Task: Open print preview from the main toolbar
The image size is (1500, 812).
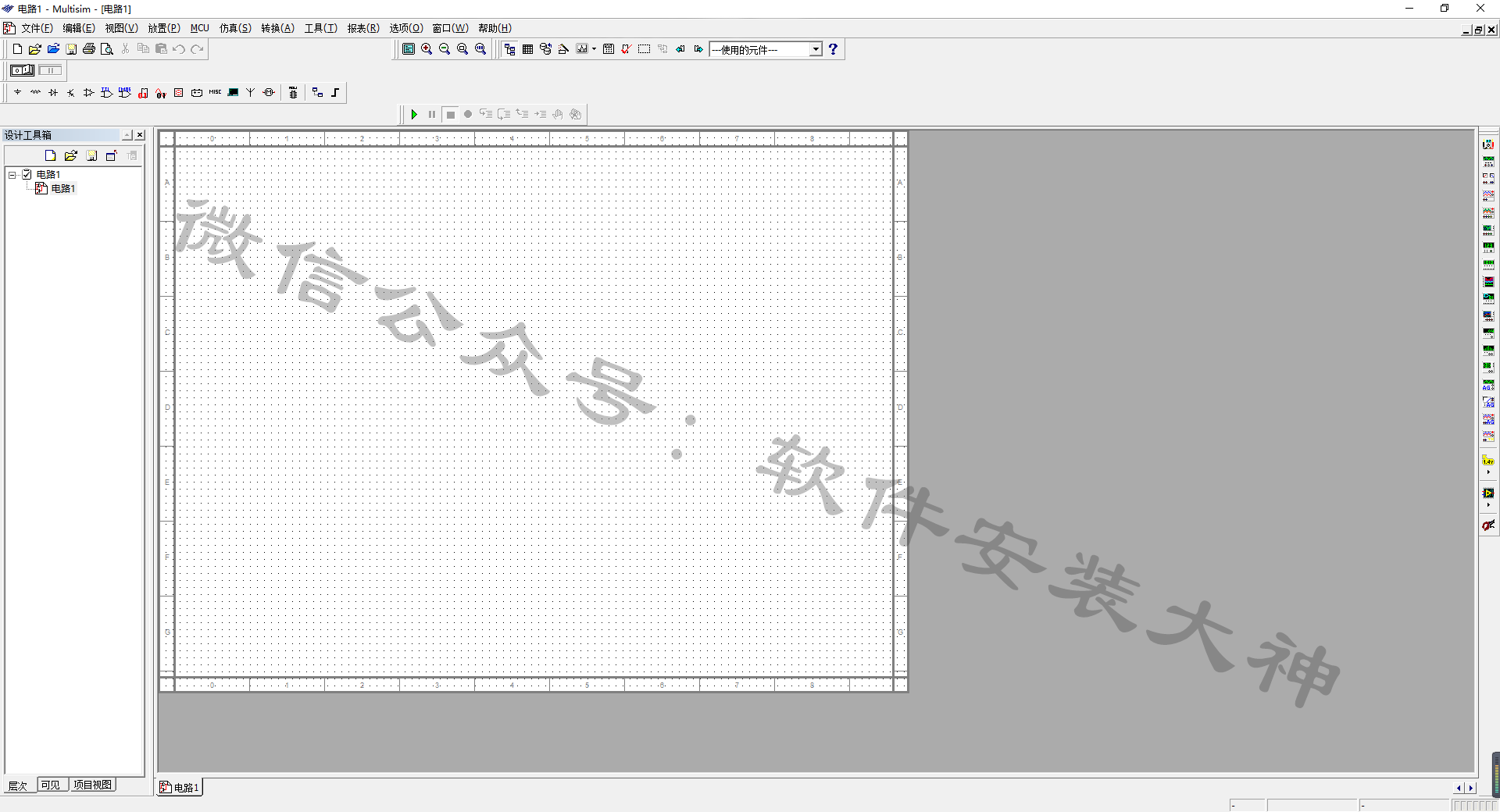Action: [x=107, y=49]
